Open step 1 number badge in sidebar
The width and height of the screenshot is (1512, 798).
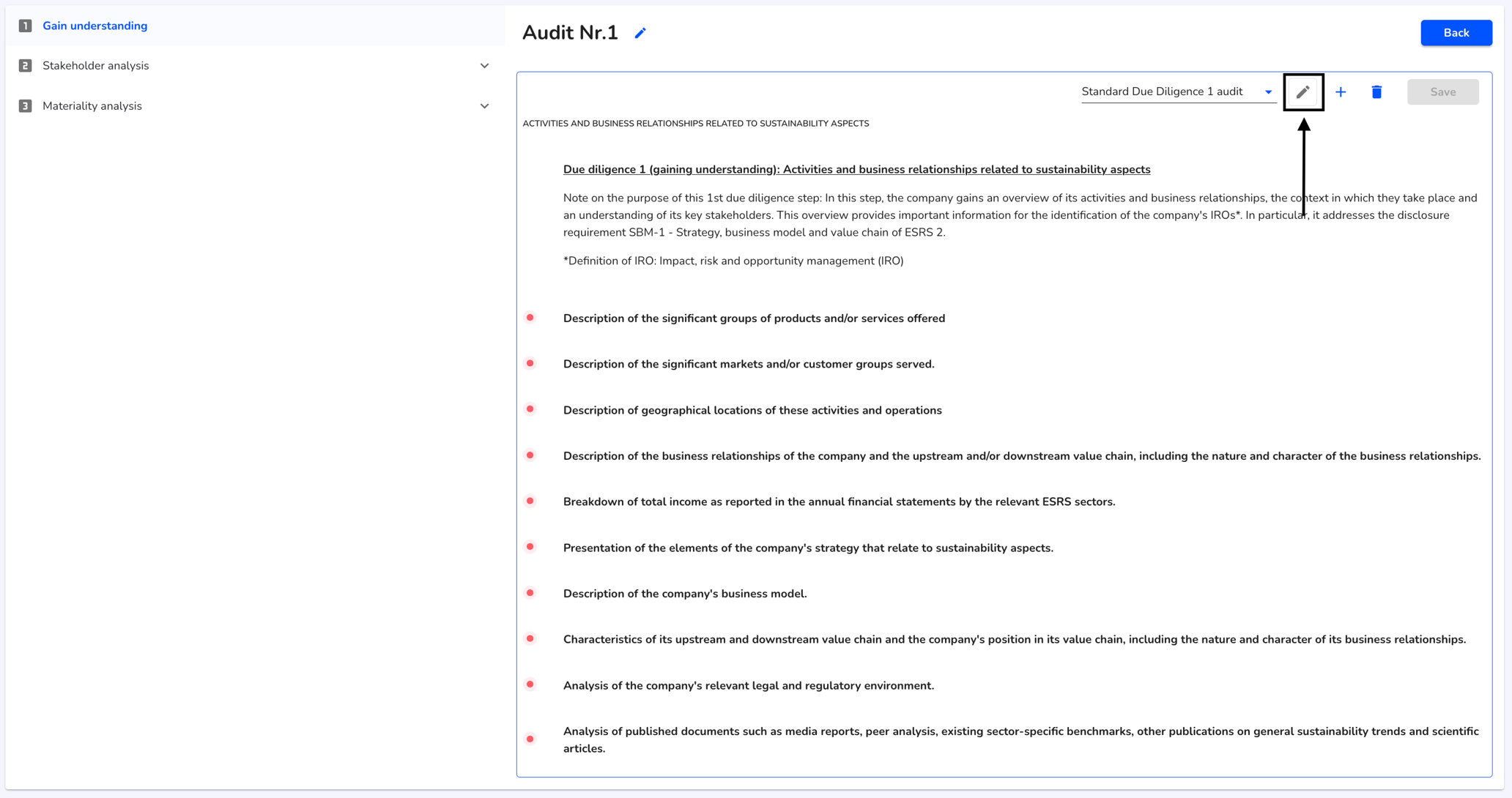pos(26,26)
